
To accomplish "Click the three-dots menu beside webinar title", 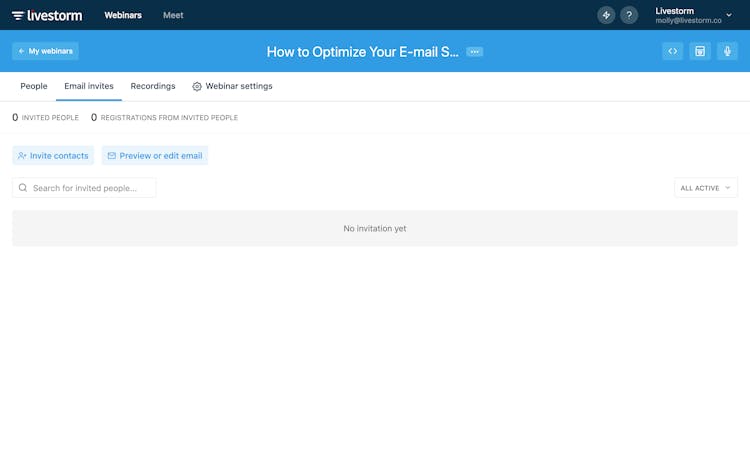I will tap(475, 52).
